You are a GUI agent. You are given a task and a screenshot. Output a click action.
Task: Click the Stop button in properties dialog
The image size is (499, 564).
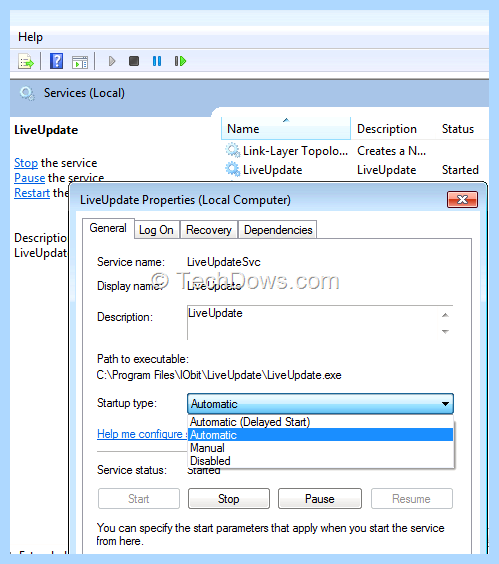pos(229,499)
